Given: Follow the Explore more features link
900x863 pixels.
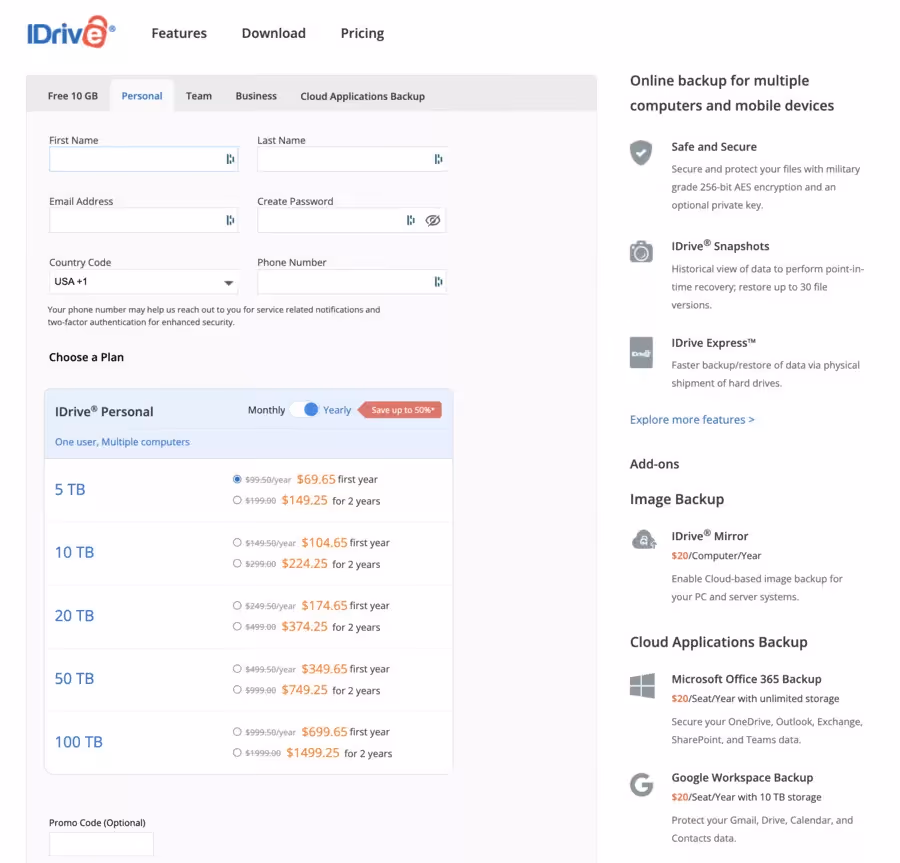Looking at the screenshot, I should coord(692,419).
